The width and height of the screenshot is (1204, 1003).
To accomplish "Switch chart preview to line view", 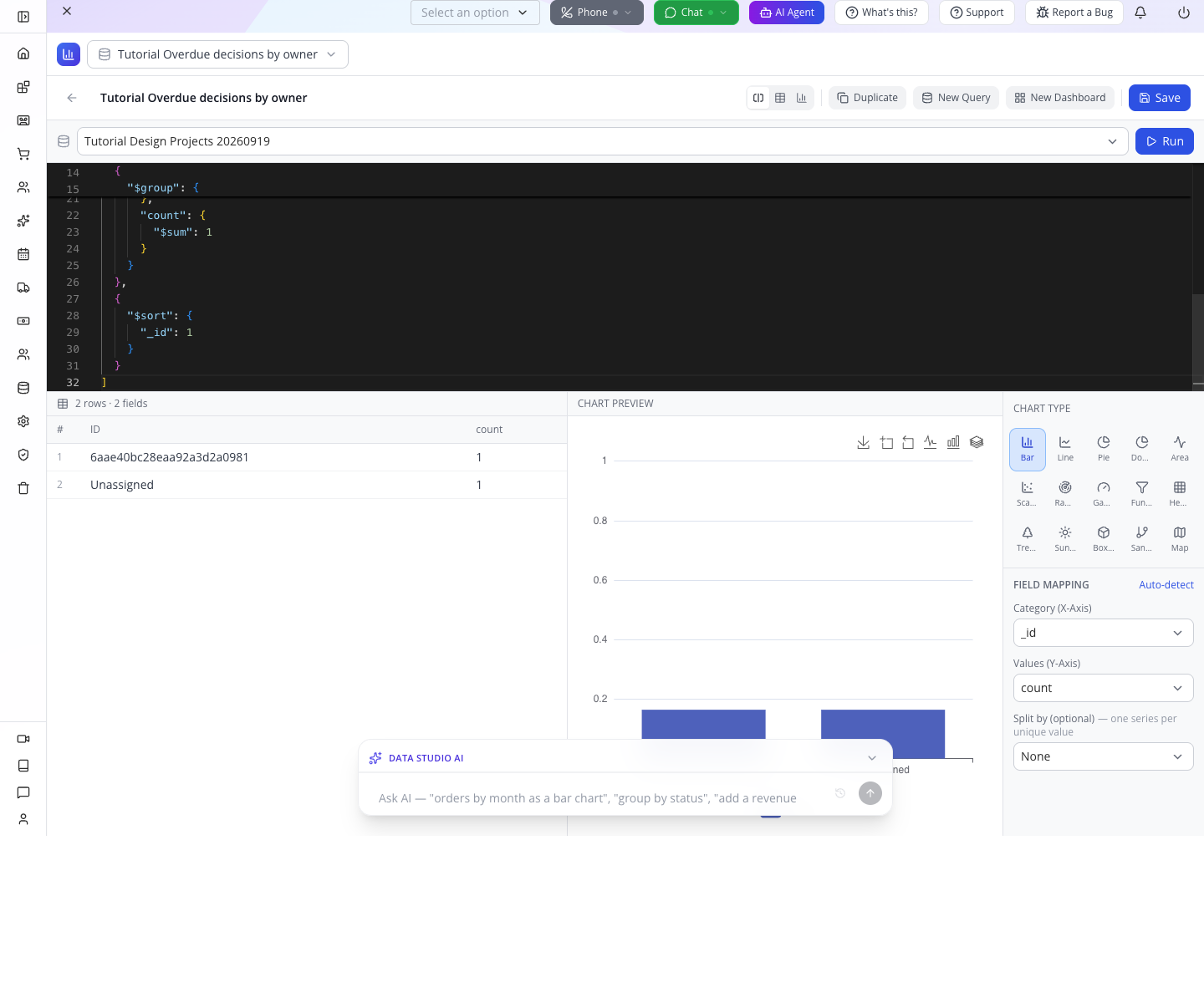I will click(x=931, y=442).
